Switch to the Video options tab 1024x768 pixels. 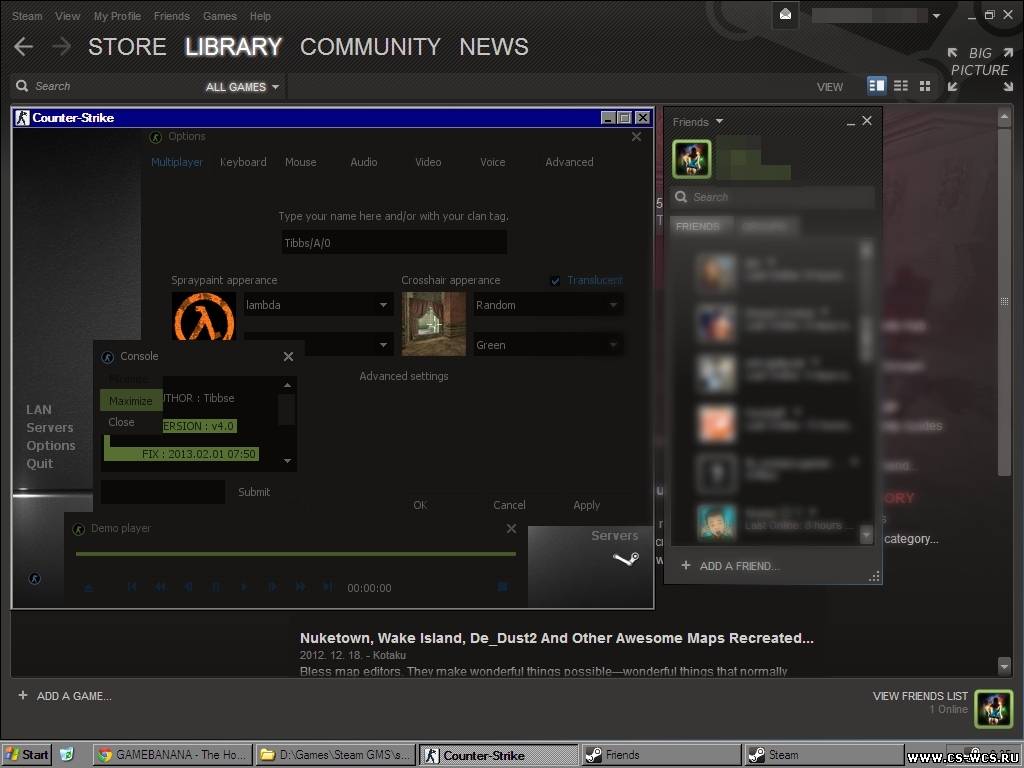click(x=428, y=162)
